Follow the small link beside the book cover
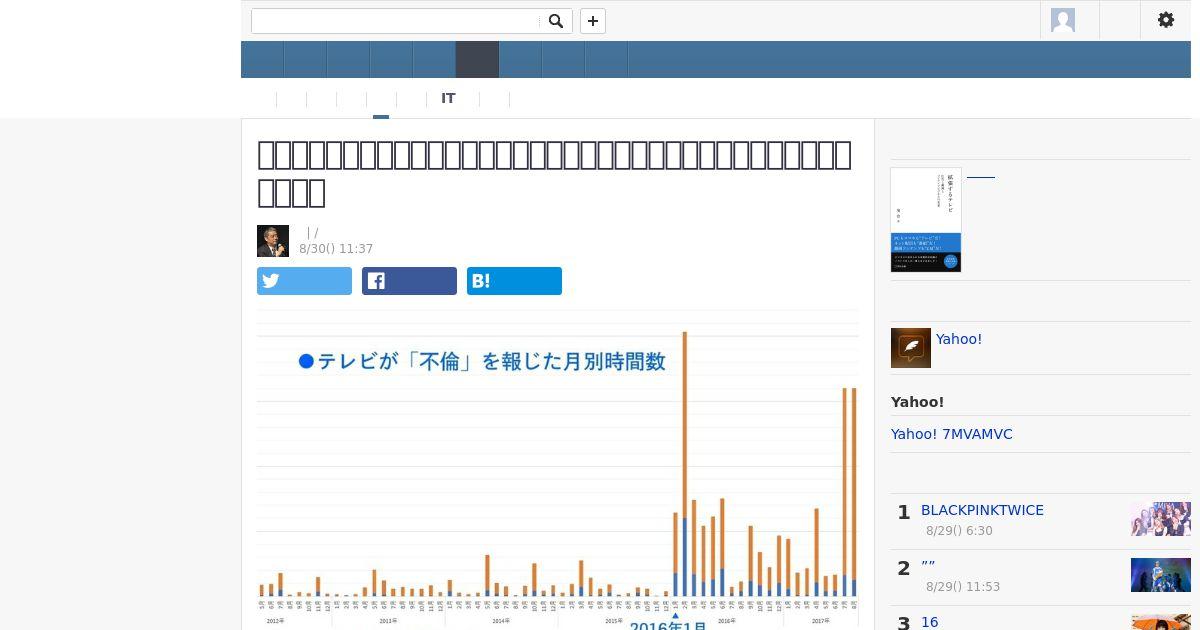This screenshot has width=1200, height=630. click(981, 177)
